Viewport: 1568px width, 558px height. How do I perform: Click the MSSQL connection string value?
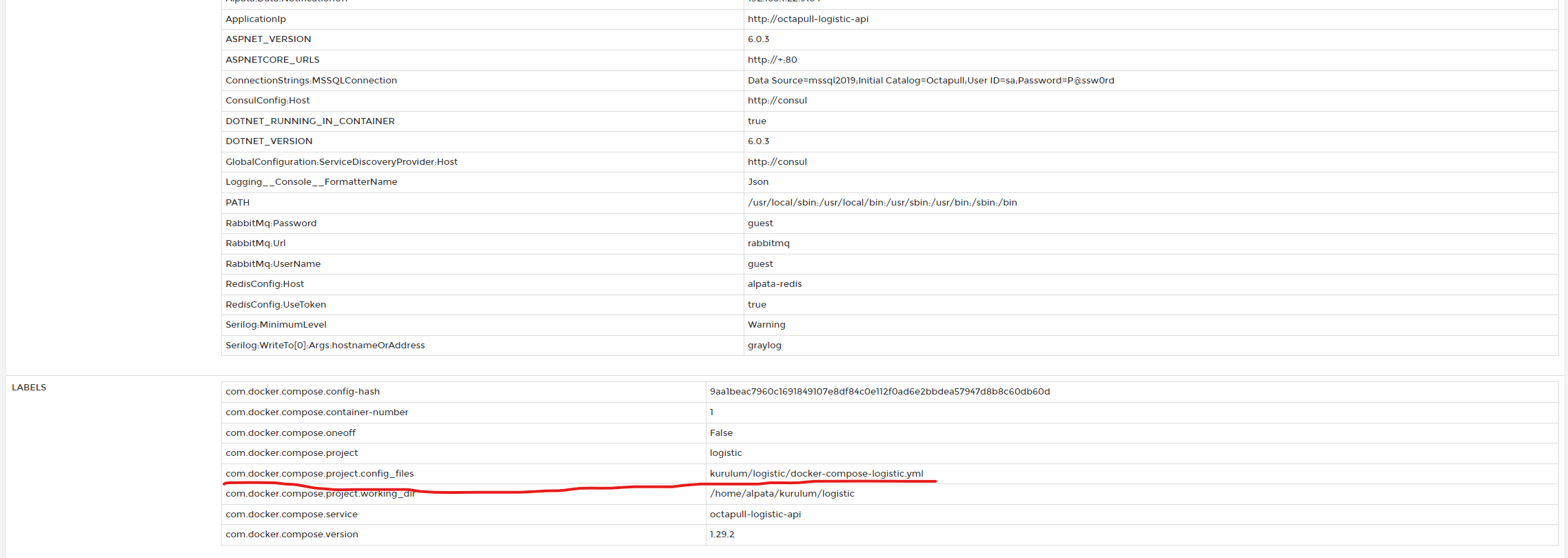pos(930,81)
